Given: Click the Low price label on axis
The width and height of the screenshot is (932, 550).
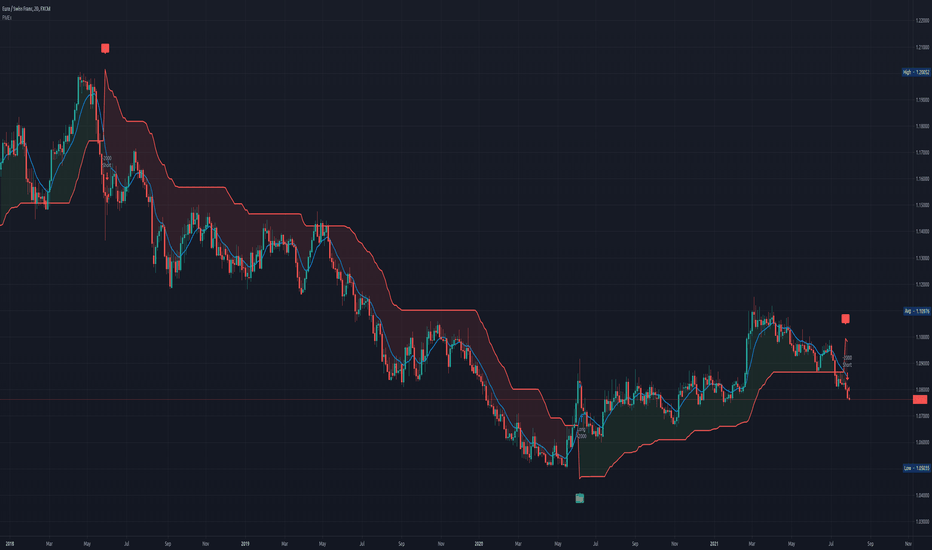Looking at the screenshot, I should [x=917, y=468].
